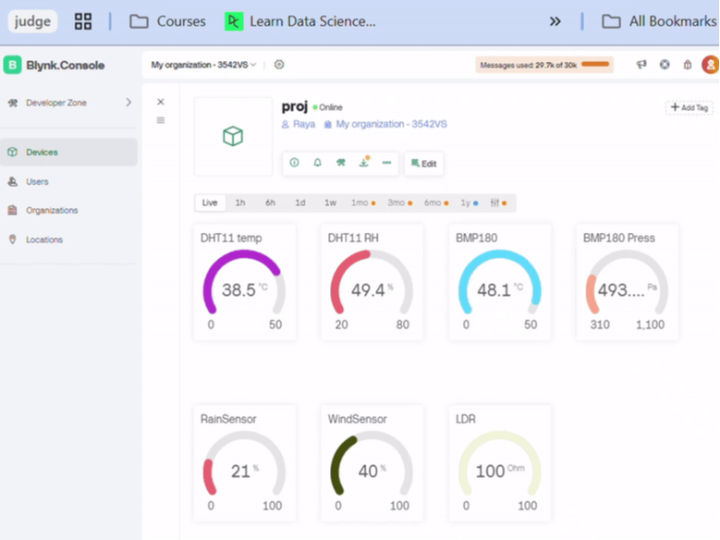Click the megaphone announcements icon
720x540 pixels.
[x=642, y=65]
